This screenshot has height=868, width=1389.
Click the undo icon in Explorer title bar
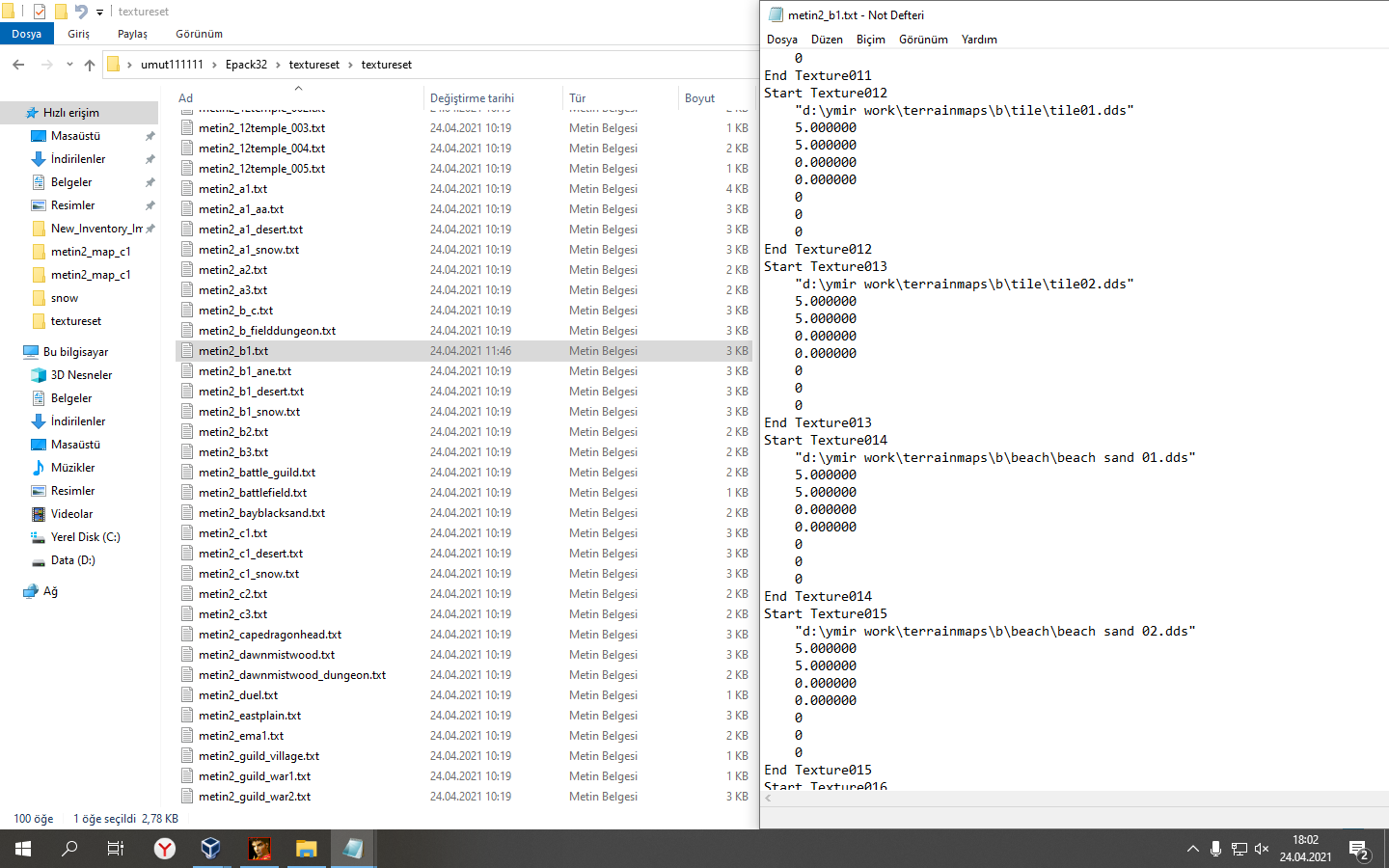81,12
